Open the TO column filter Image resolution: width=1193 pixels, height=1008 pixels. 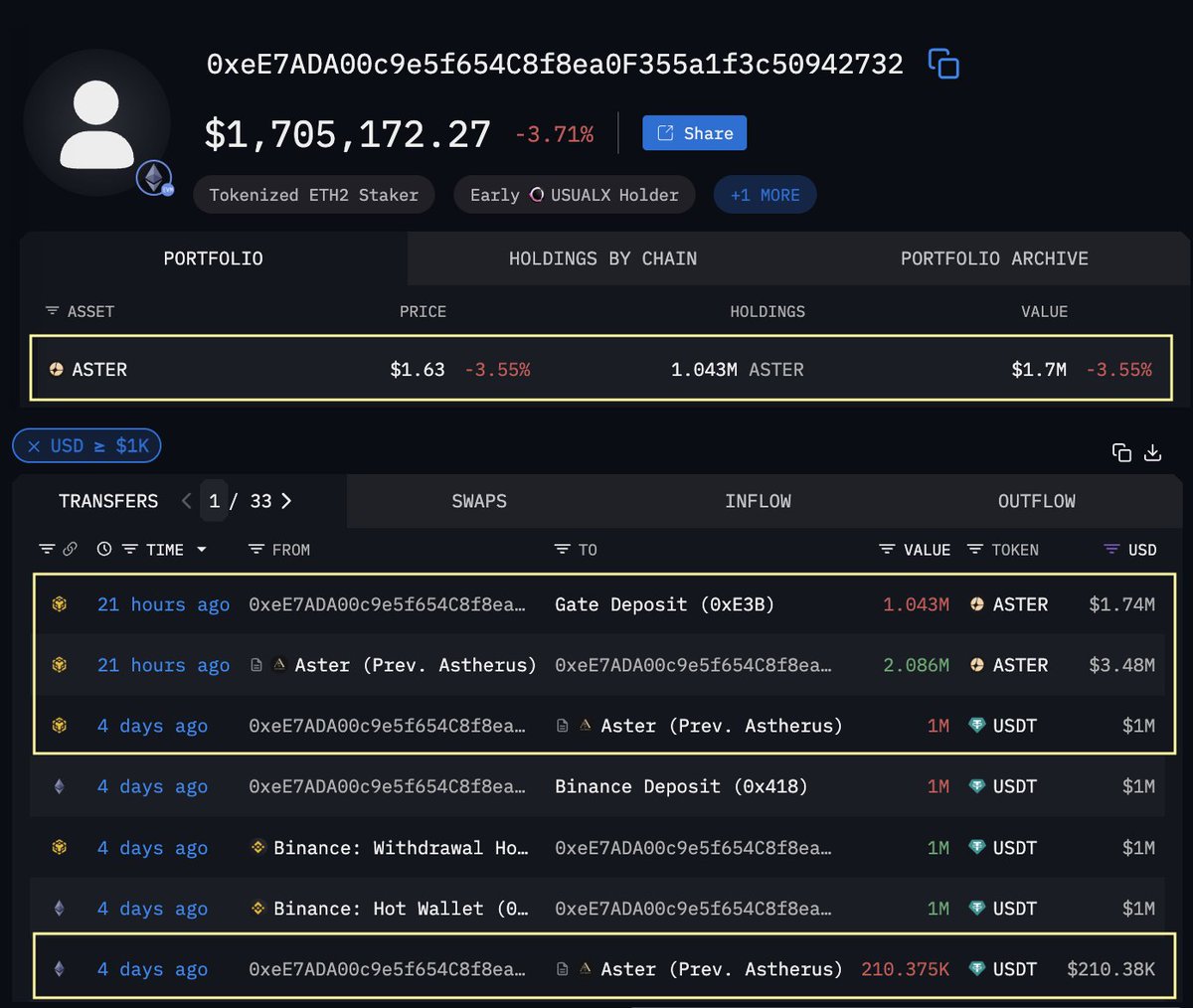coord(563,549)
